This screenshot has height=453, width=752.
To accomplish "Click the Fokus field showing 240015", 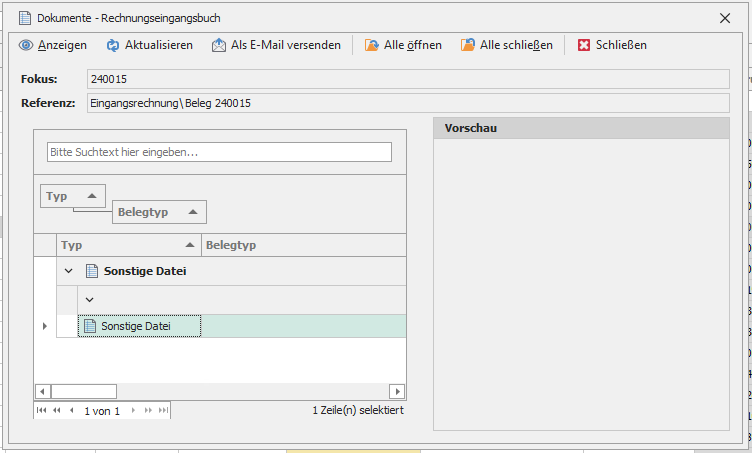I will (x=407, y=79).
